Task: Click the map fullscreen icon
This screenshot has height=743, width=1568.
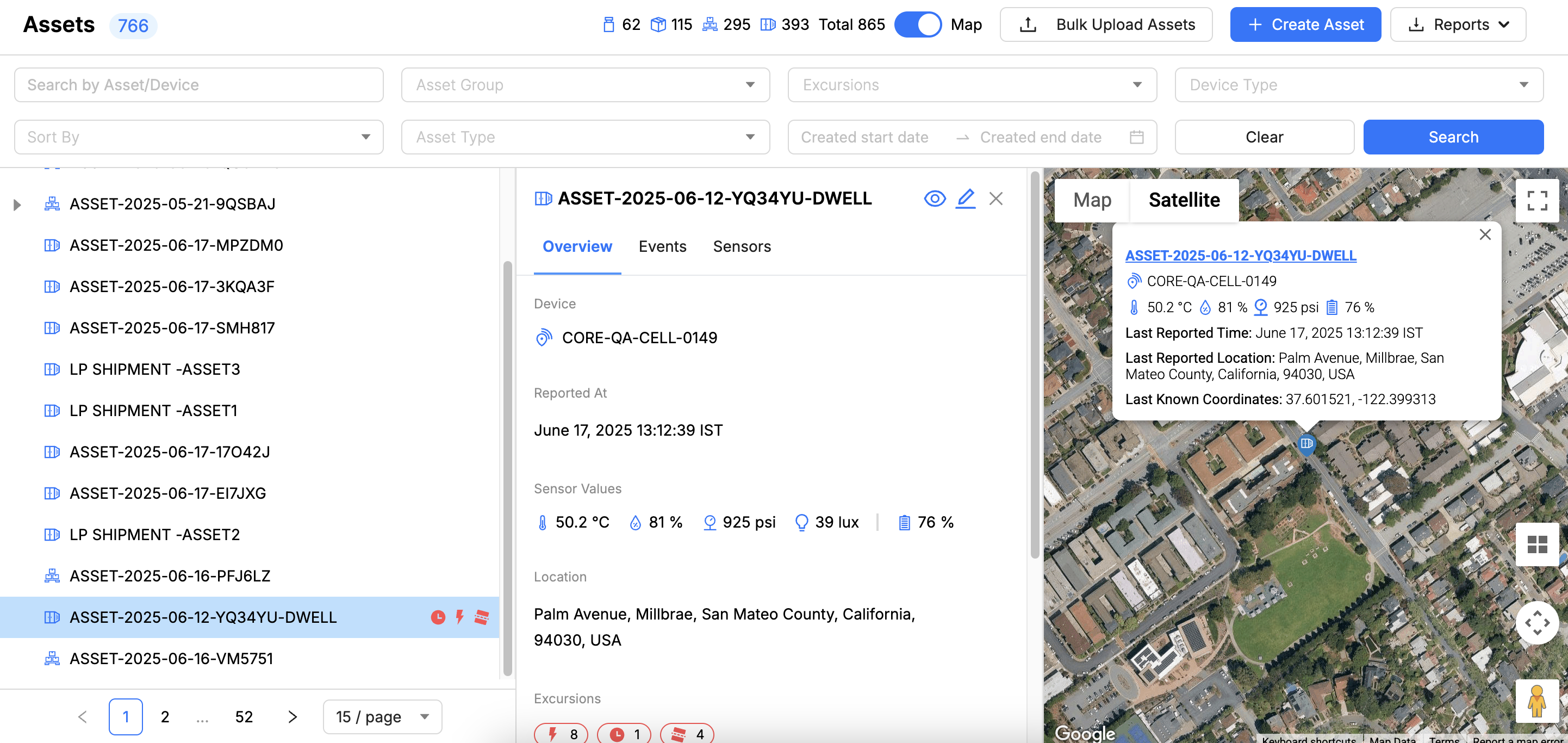Action: point(1536,200)
